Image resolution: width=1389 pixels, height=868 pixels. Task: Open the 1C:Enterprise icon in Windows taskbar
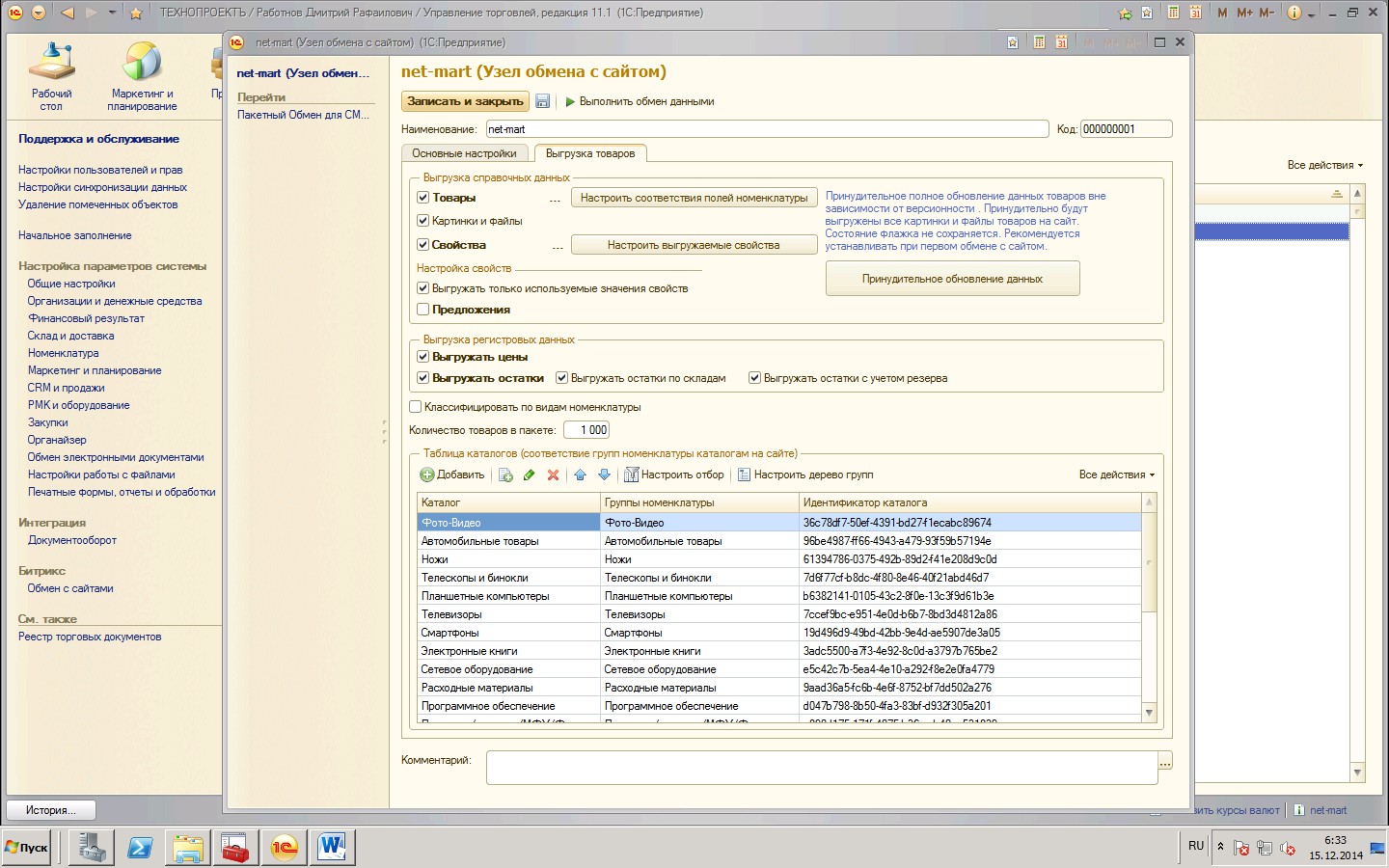(x=284, y=848)
